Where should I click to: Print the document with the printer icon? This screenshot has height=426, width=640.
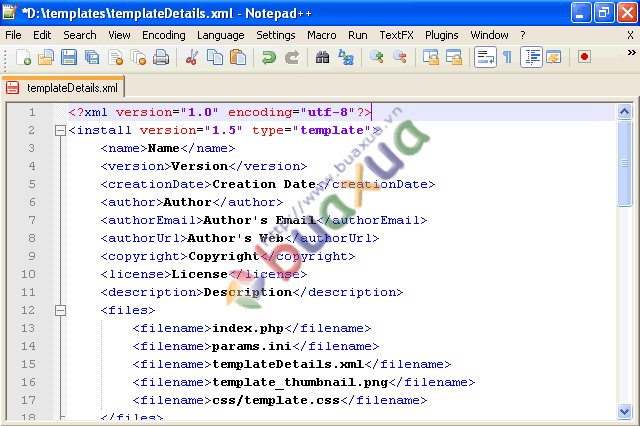(161, 57)
